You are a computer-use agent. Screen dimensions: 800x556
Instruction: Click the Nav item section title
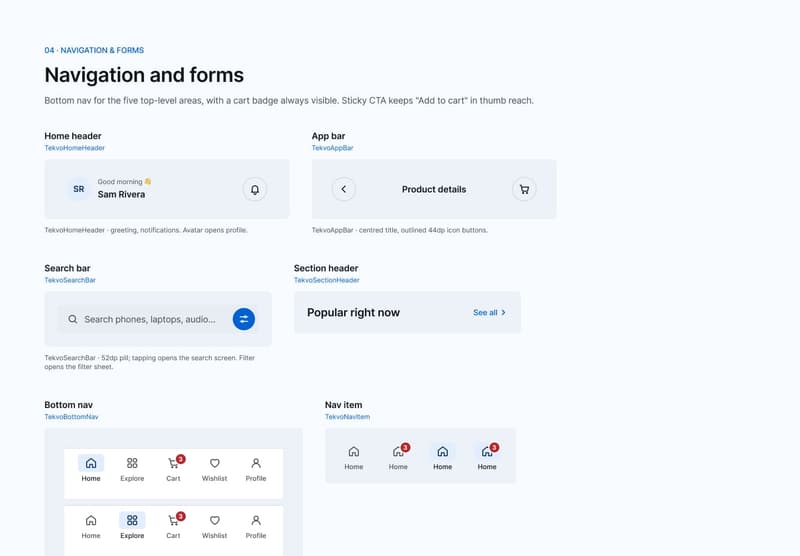(x=343, y=405)
